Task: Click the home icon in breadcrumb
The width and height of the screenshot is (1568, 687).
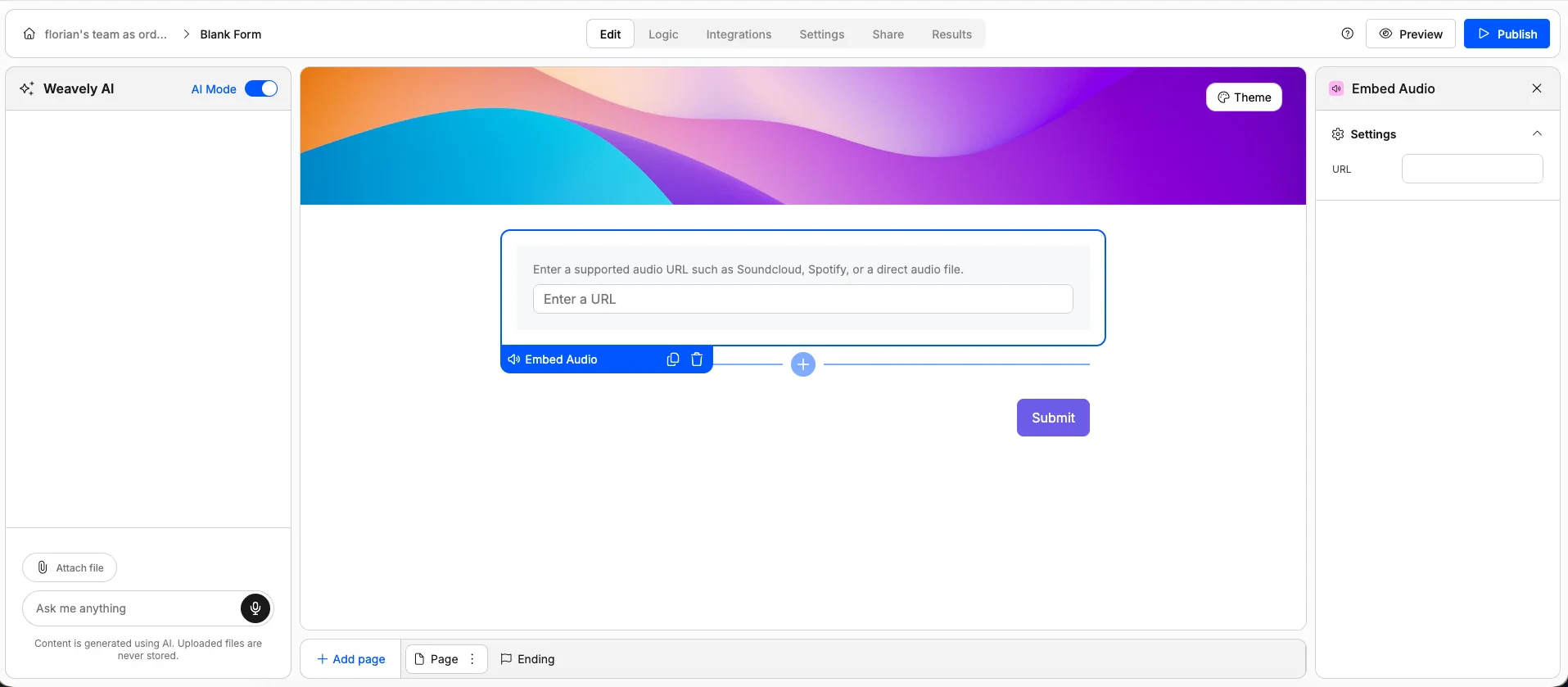Action: coord(29,34)
